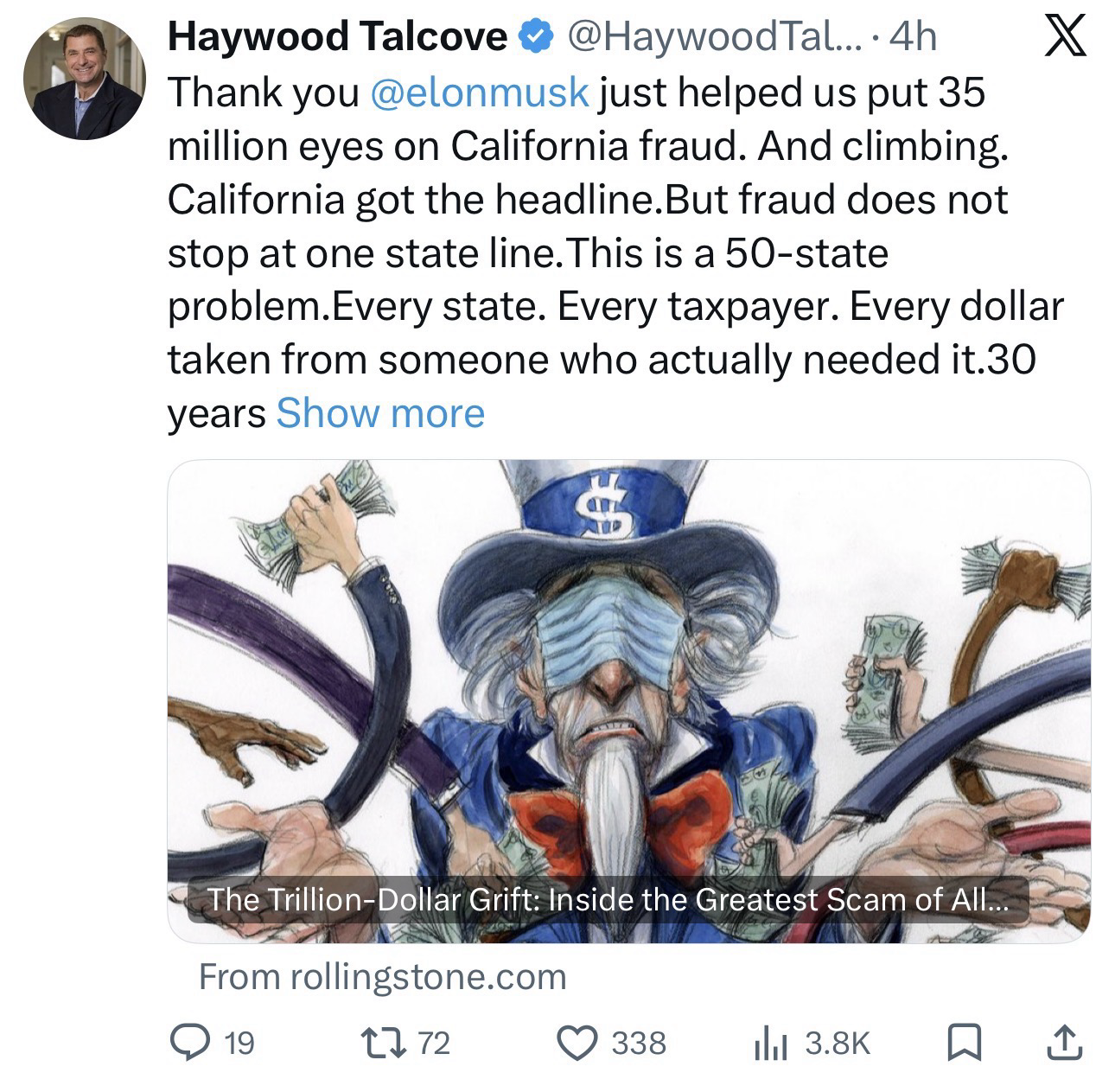This screenshot has width=1115, height=1092.
Task: Click the share upload arrow icon
Action: 1064,1042
